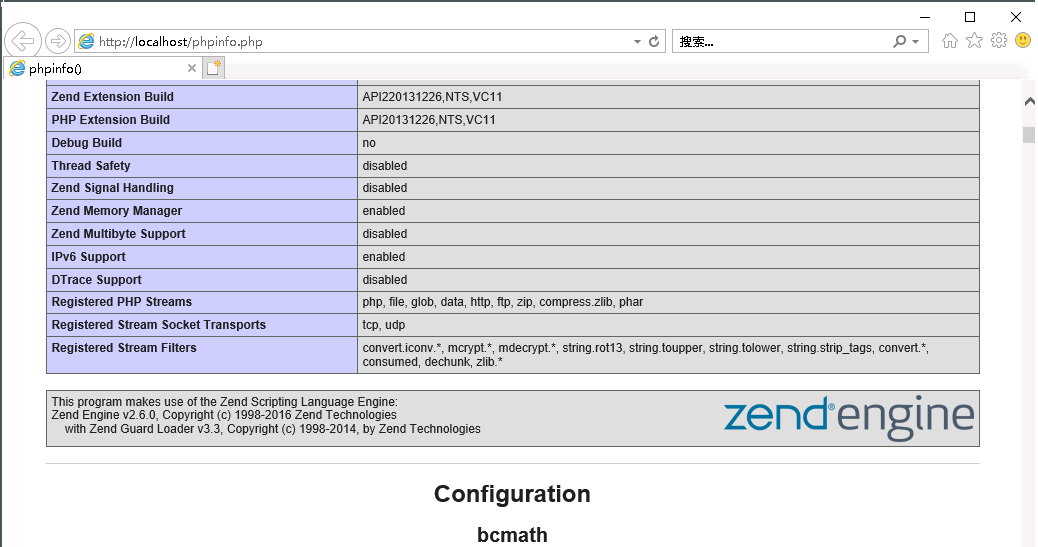Viewport: 1038px width, 547px height.
Task: Refresh the phpinfo page
Action: pyautogui.click(x=654, y=42)
